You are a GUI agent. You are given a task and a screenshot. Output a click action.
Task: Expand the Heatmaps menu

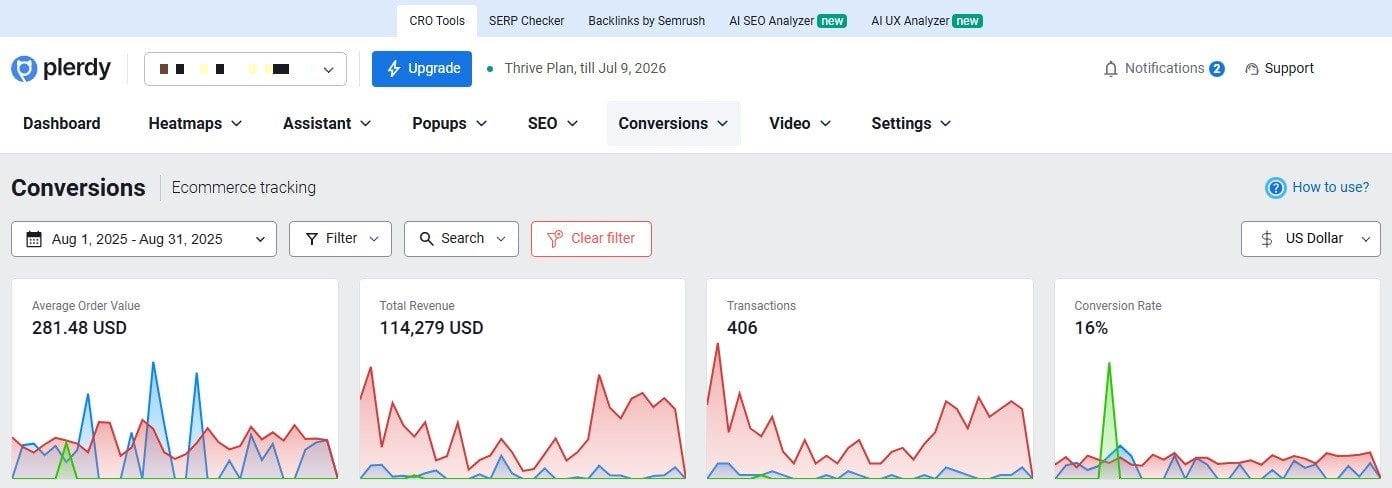[195, 124]
